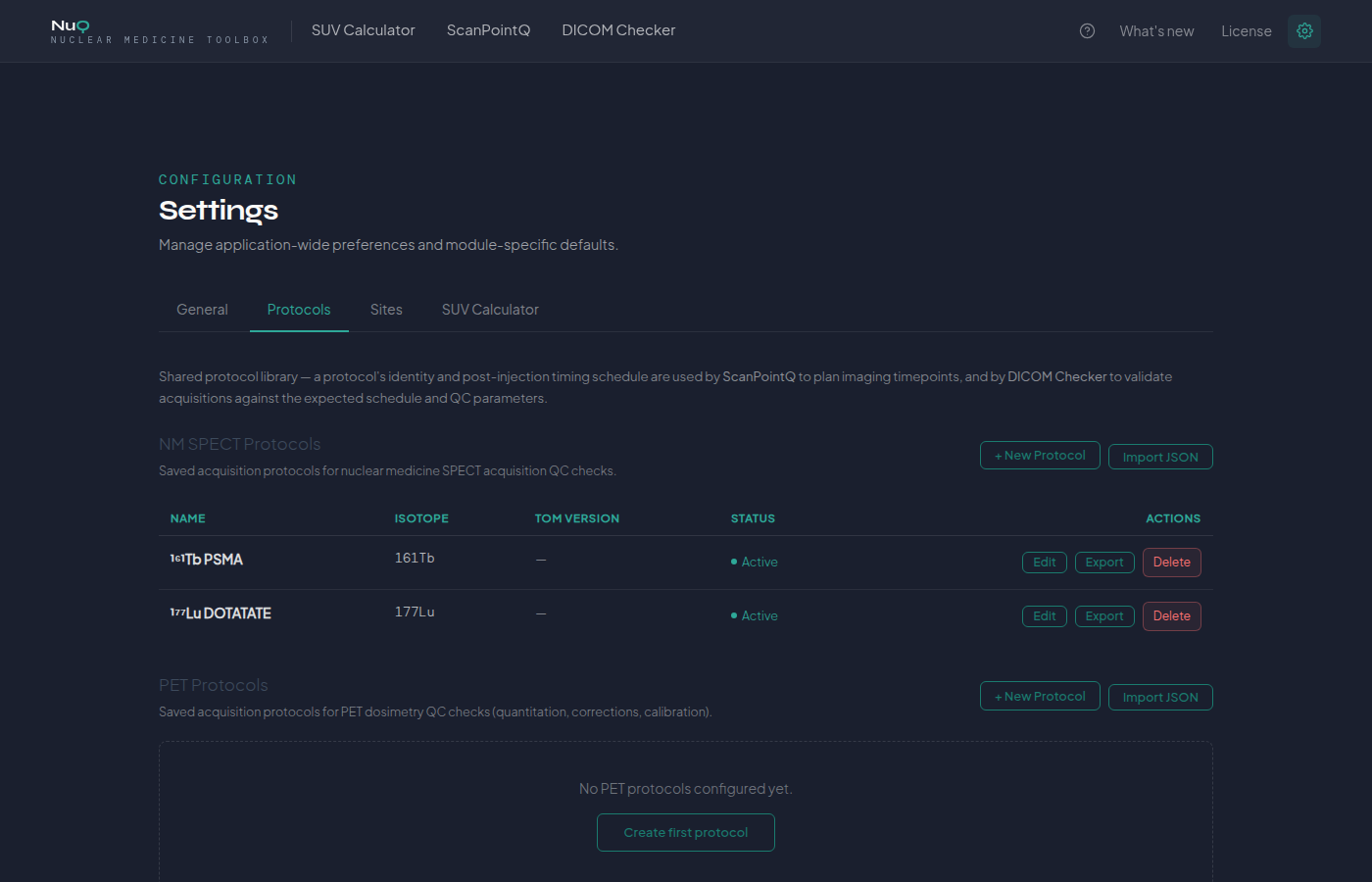Switch to the Sites tab

tap(386, 310)
